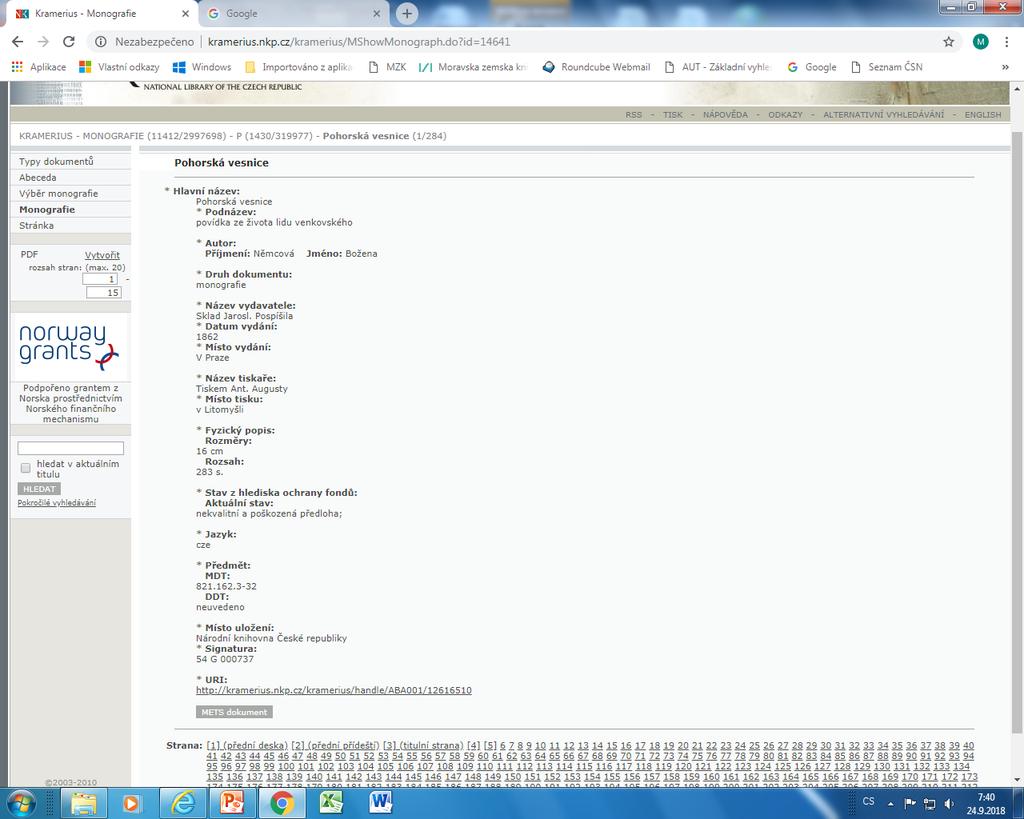Click the volume speaker tray icon
This screenshot has width=1024, height=819.
coord(949,803)
